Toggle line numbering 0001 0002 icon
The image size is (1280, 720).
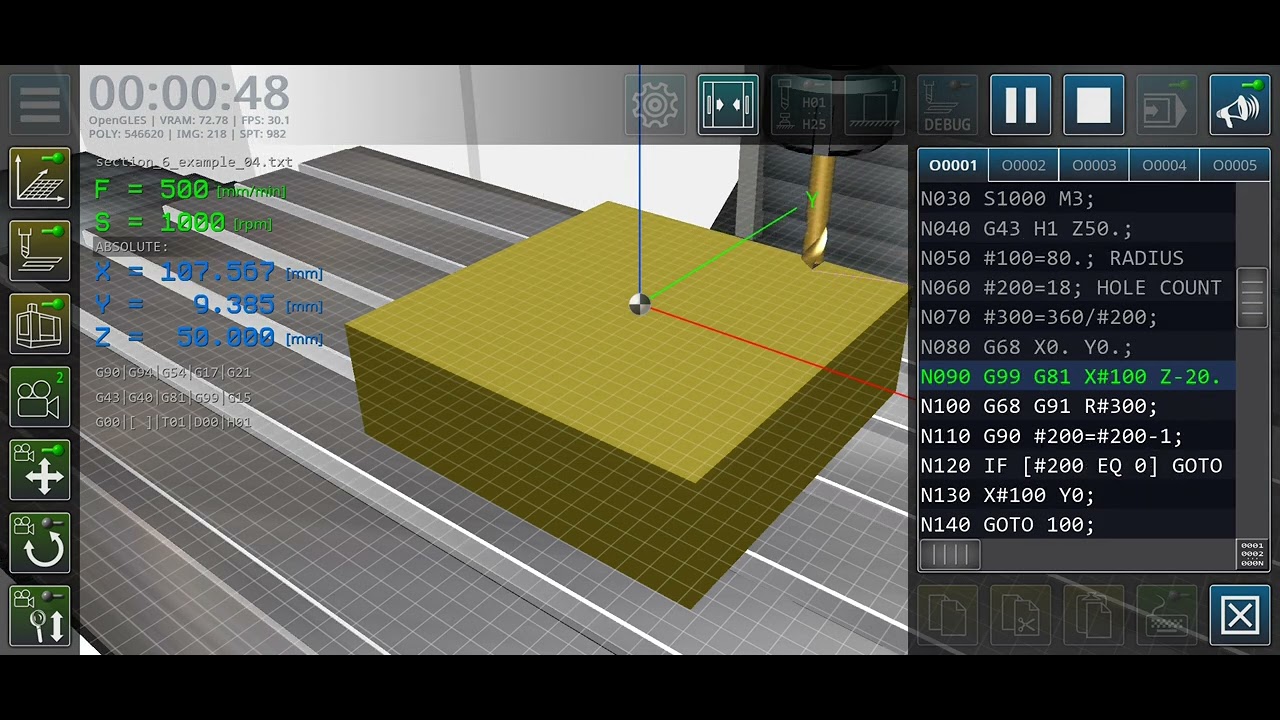(1253, 555)
